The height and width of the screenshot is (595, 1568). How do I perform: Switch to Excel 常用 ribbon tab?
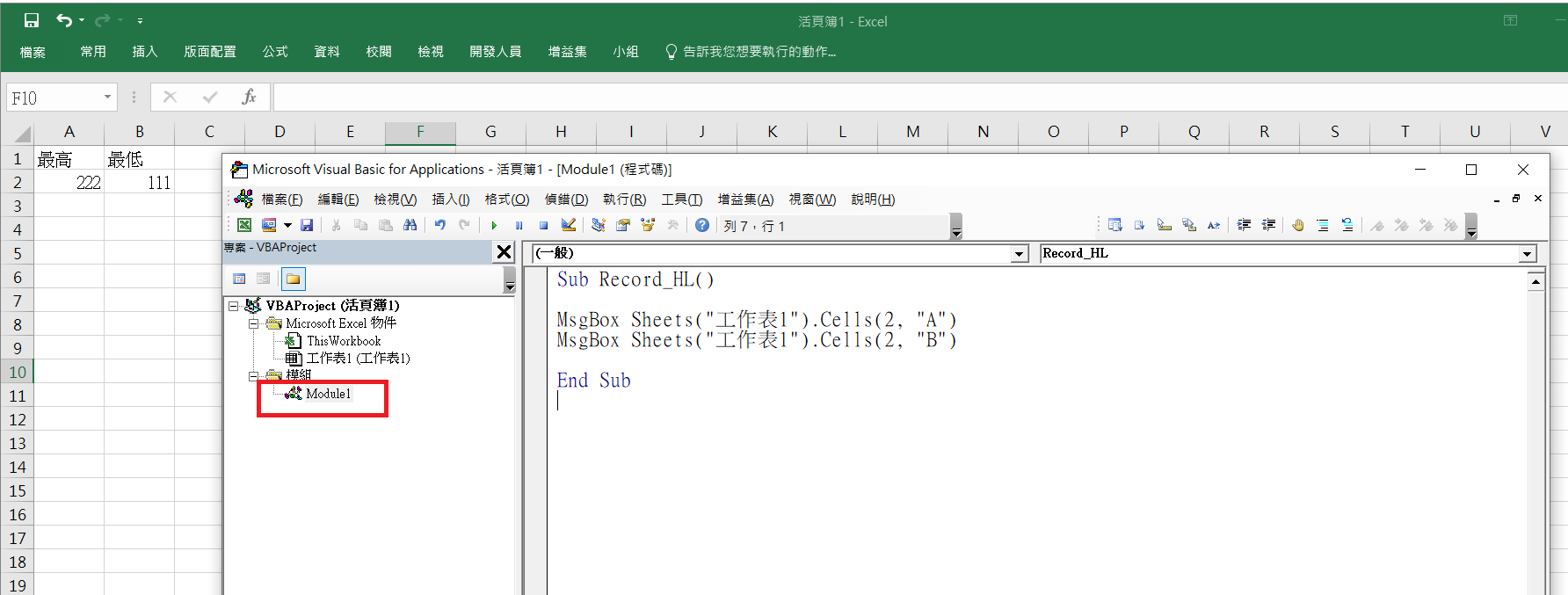coord(93,52)
